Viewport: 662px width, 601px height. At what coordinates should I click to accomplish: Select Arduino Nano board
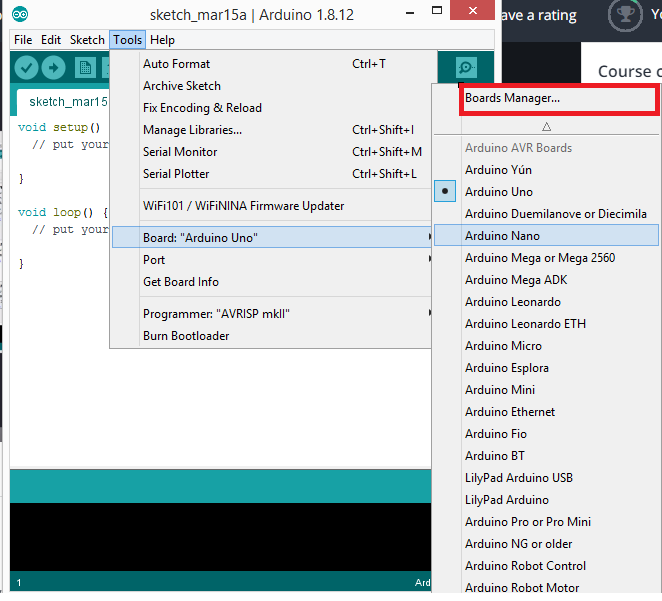[546, 236]
